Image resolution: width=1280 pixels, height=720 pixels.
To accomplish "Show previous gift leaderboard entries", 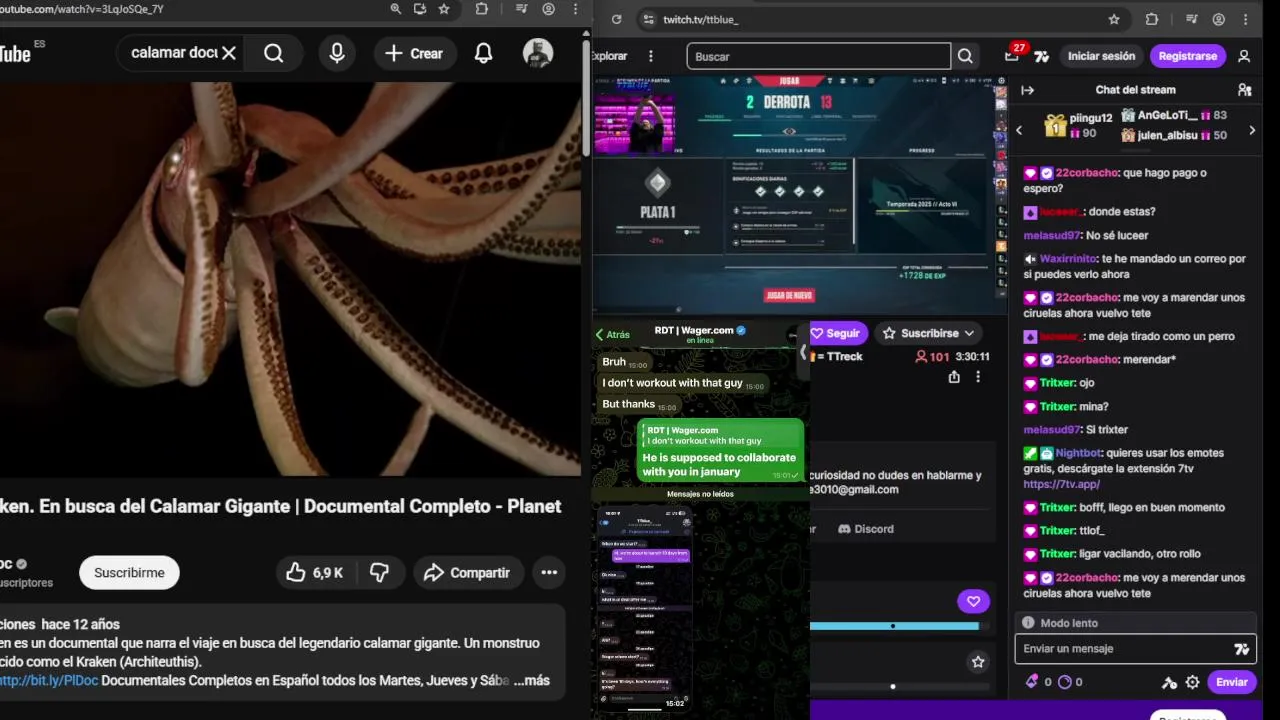I will pyautogui.click(x=1019, y=130).
